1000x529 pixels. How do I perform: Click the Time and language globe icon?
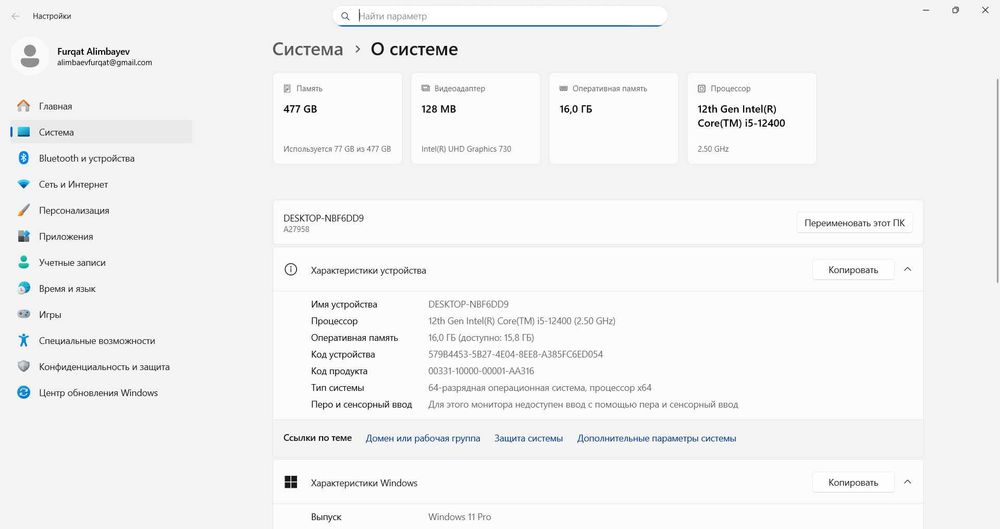pyautogui.click(x=24, y=288)
